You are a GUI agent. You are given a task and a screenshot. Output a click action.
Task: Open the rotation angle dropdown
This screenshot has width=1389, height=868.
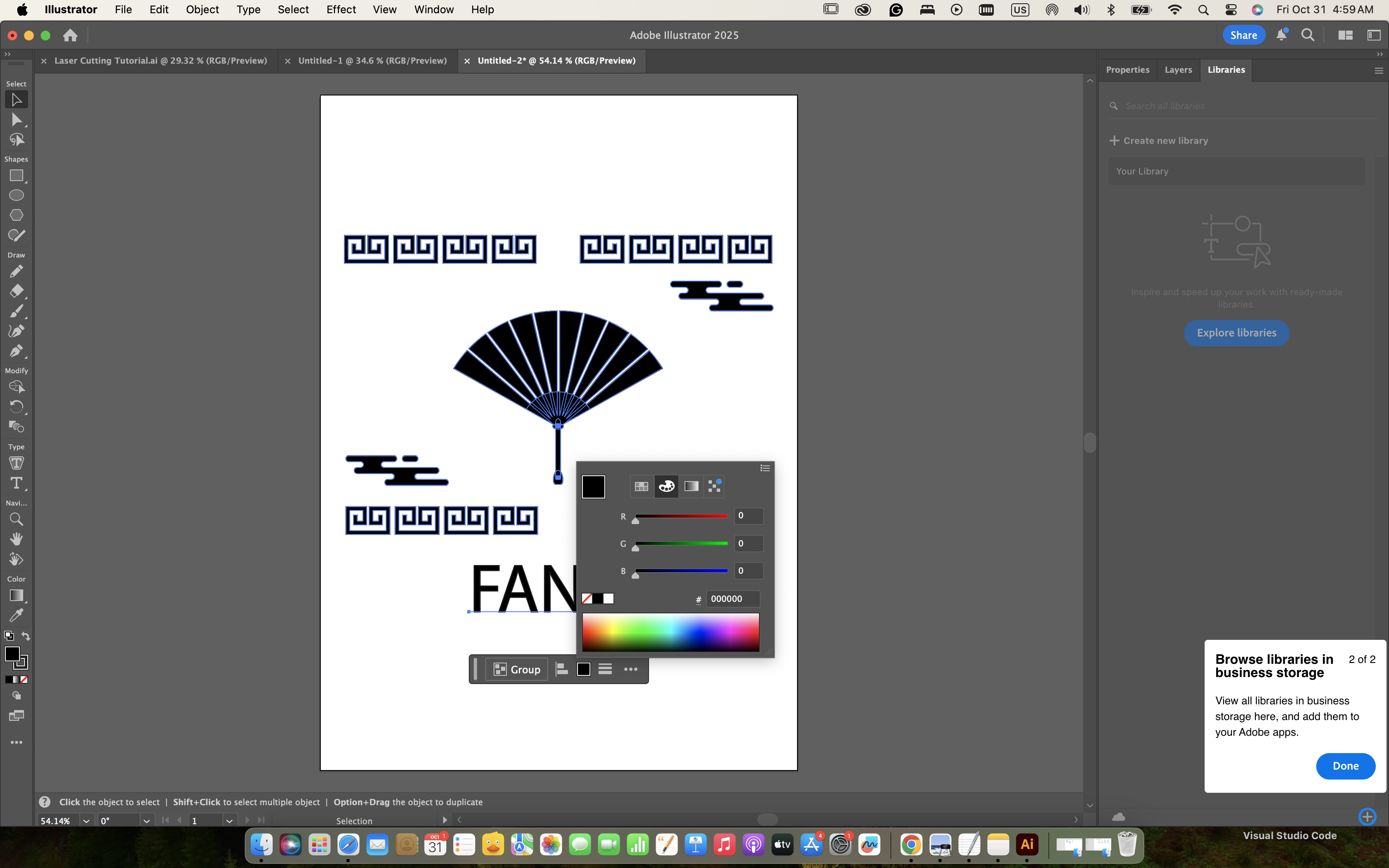(146, 821)
